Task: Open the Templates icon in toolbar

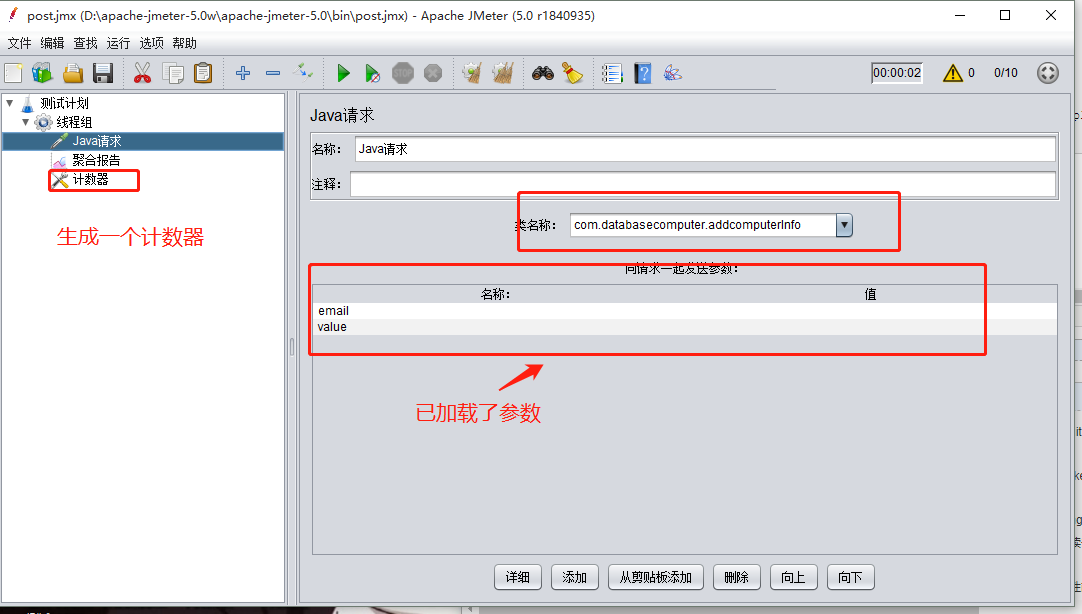Action: 42,73
